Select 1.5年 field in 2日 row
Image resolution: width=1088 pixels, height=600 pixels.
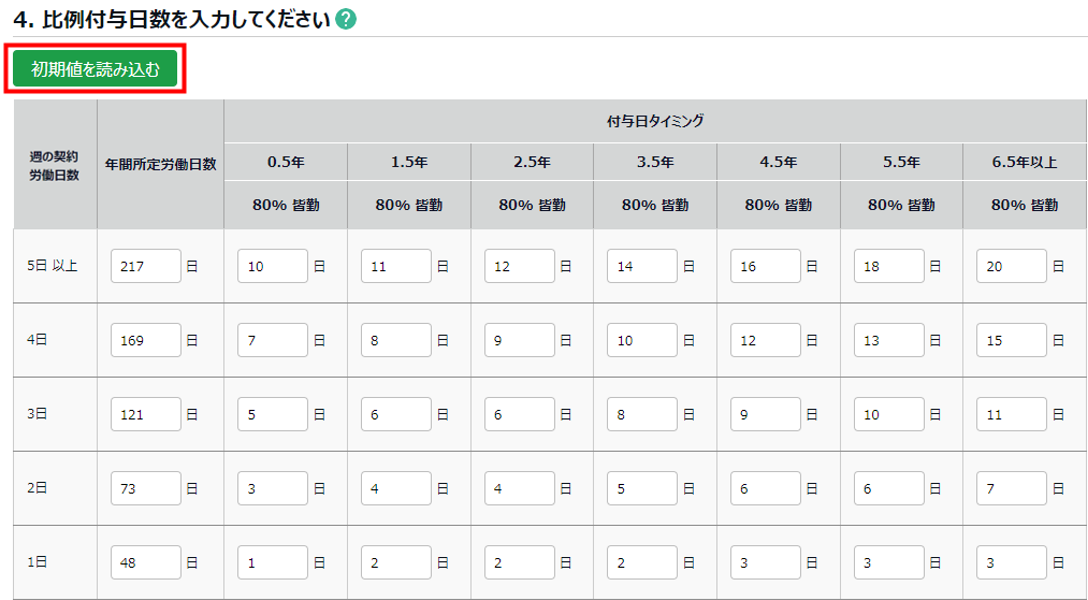(x=396, y=488)
